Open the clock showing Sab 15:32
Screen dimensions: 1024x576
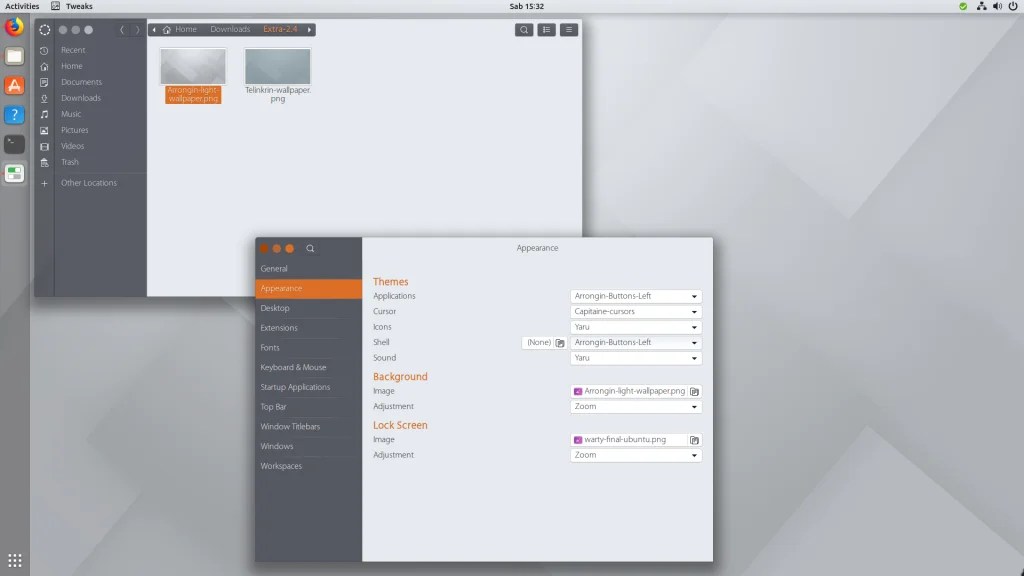coord(526,6)
